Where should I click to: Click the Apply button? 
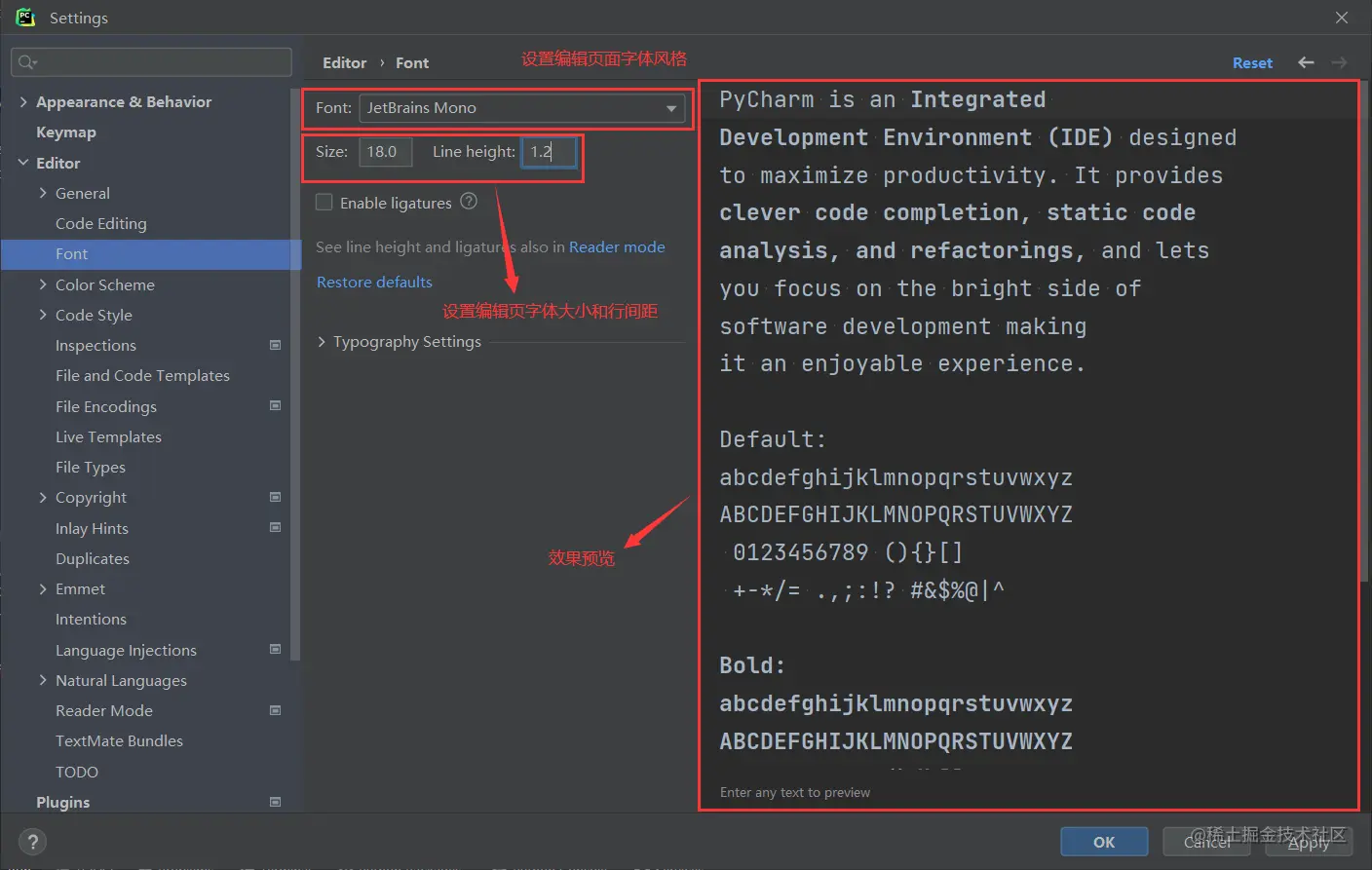pos(1309,842)
